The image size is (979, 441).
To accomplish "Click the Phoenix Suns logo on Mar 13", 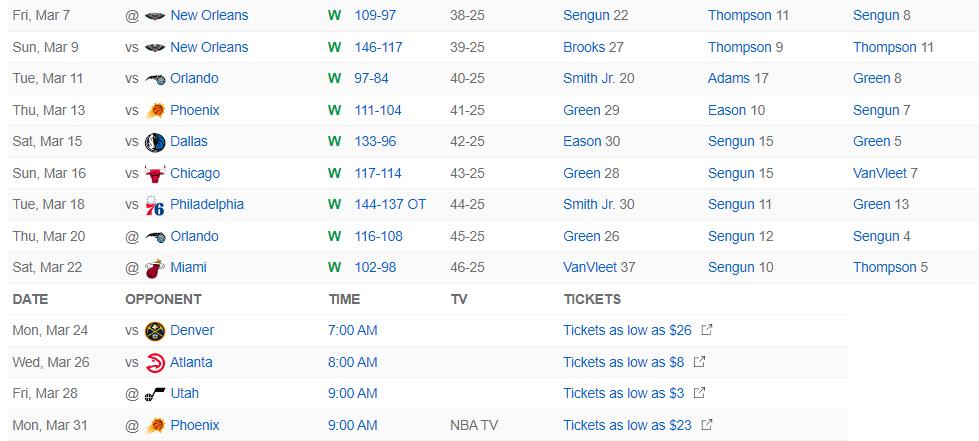I will point(155,111).
